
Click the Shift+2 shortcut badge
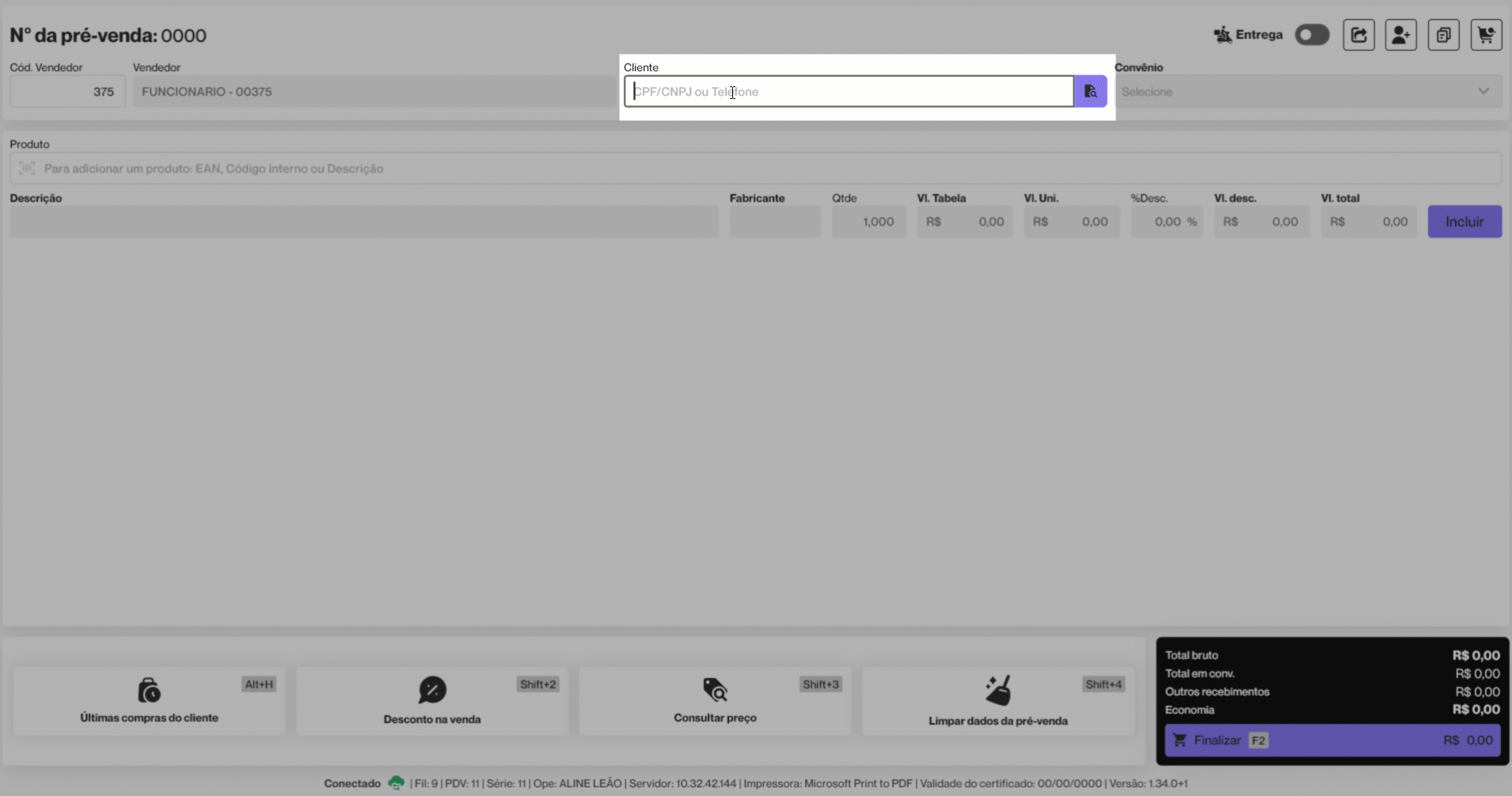tap(538, 684)
